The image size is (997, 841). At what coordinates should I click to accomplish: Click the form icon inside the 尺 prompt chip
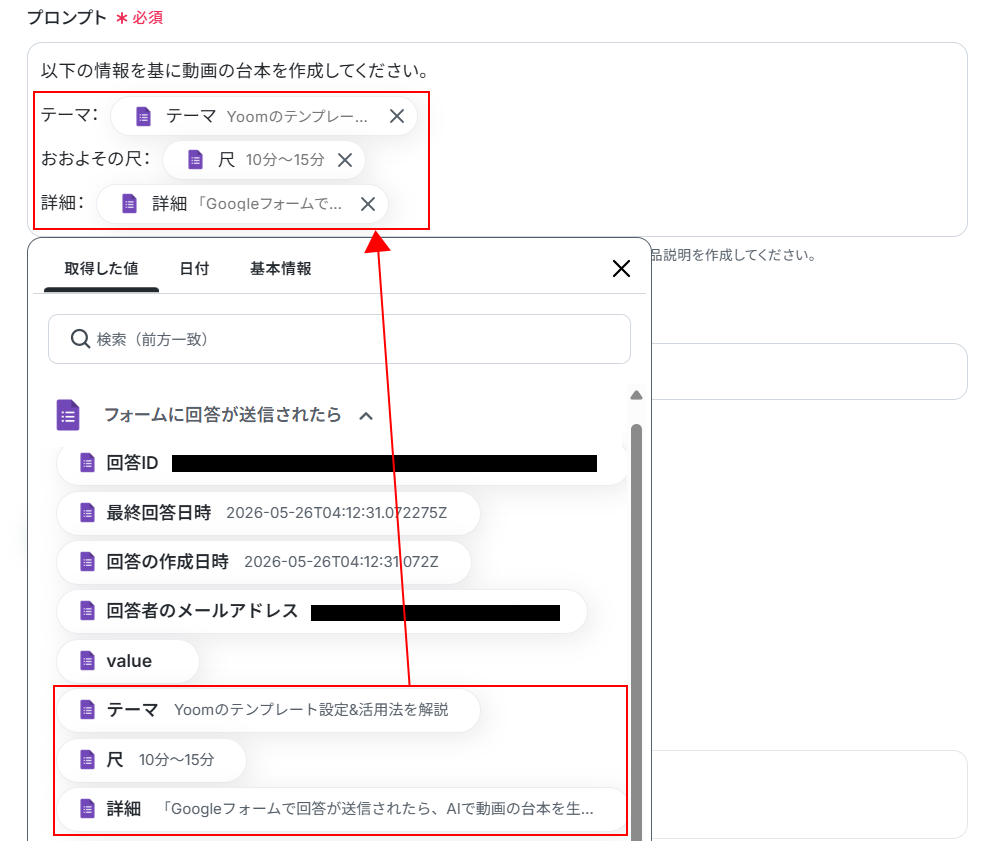click(195, 160)
